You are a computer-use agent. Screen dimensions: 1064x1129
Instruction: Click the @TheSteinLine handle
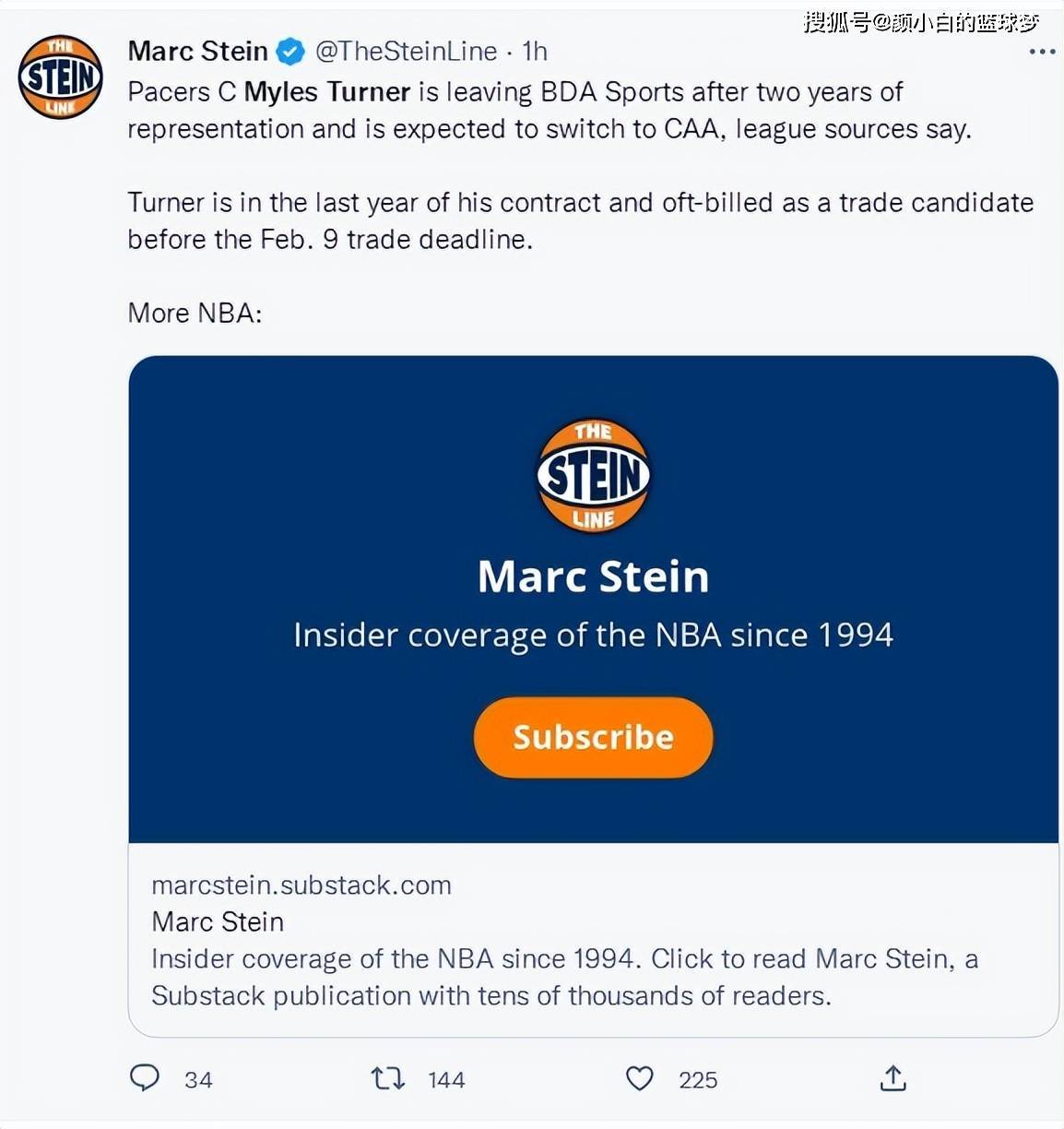pyautogui.click(x=406, y=52)
